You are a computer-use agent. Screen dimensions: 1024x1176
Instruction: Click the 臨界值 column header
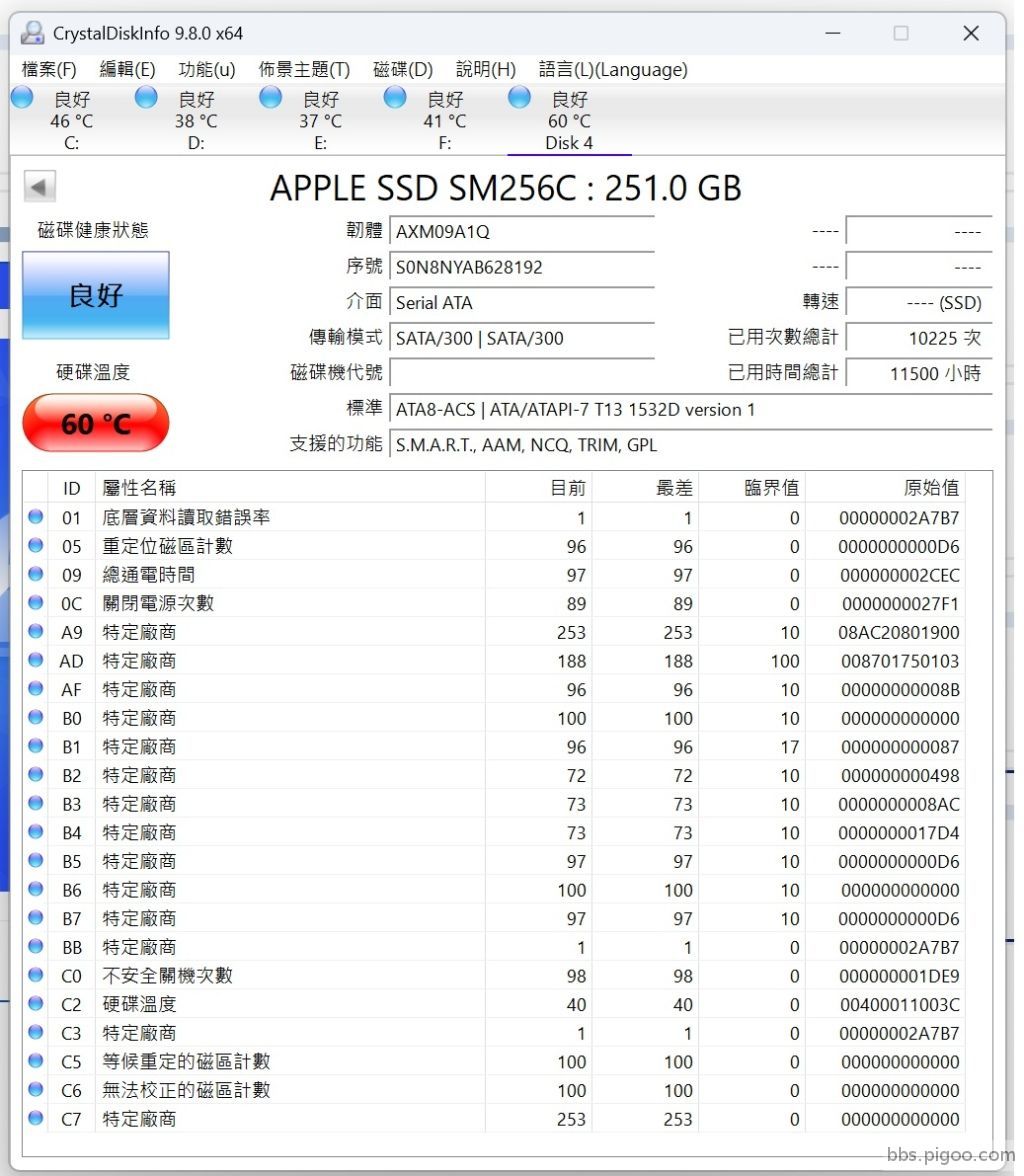pyautogui.click(x=752, y=488)
